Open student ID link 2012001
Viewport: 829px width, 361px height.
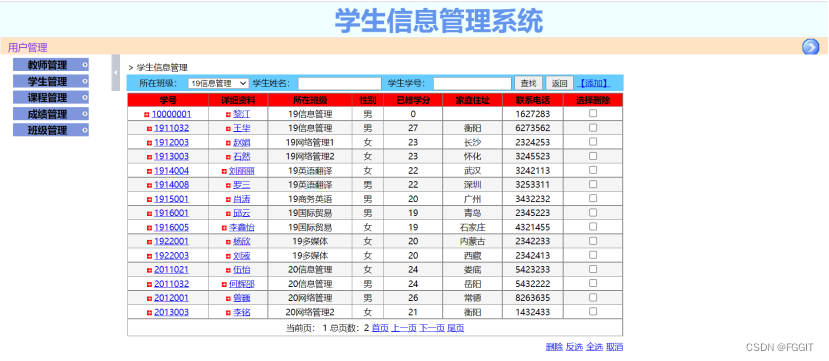click(171, 298)
